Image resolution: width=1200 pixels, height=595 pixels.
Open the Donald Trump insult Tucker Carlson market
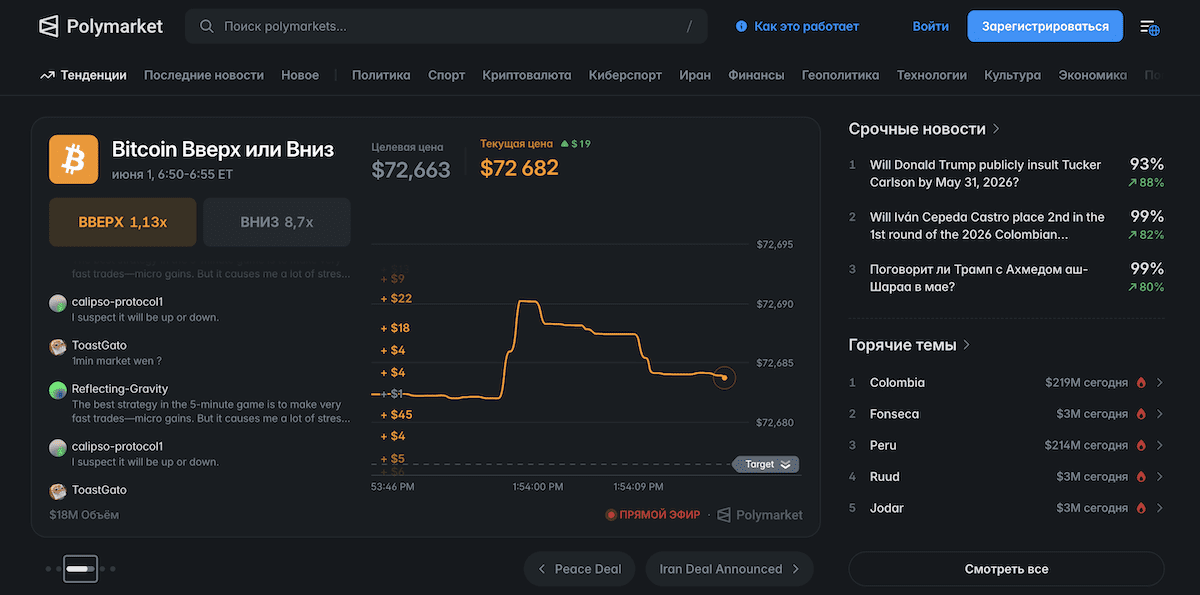(985, 173)
